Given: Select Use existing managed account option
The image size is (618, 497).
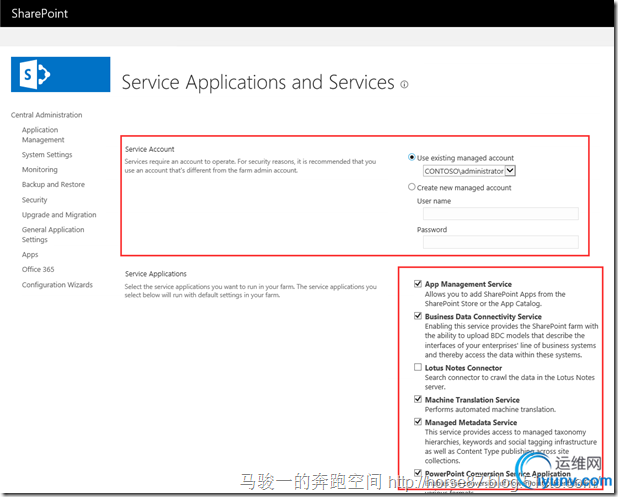Looking at the screenshot, I should [412, 157].
